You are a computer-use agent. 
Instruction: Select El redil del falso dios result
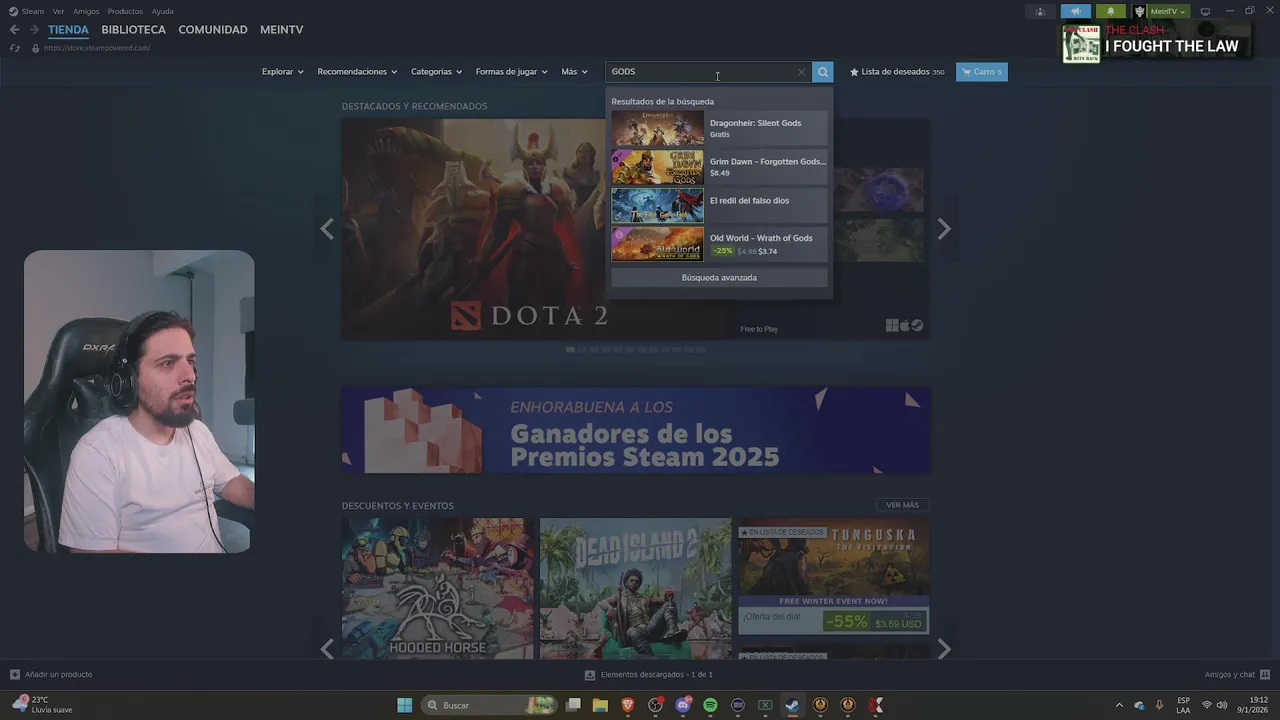point(719,205)
